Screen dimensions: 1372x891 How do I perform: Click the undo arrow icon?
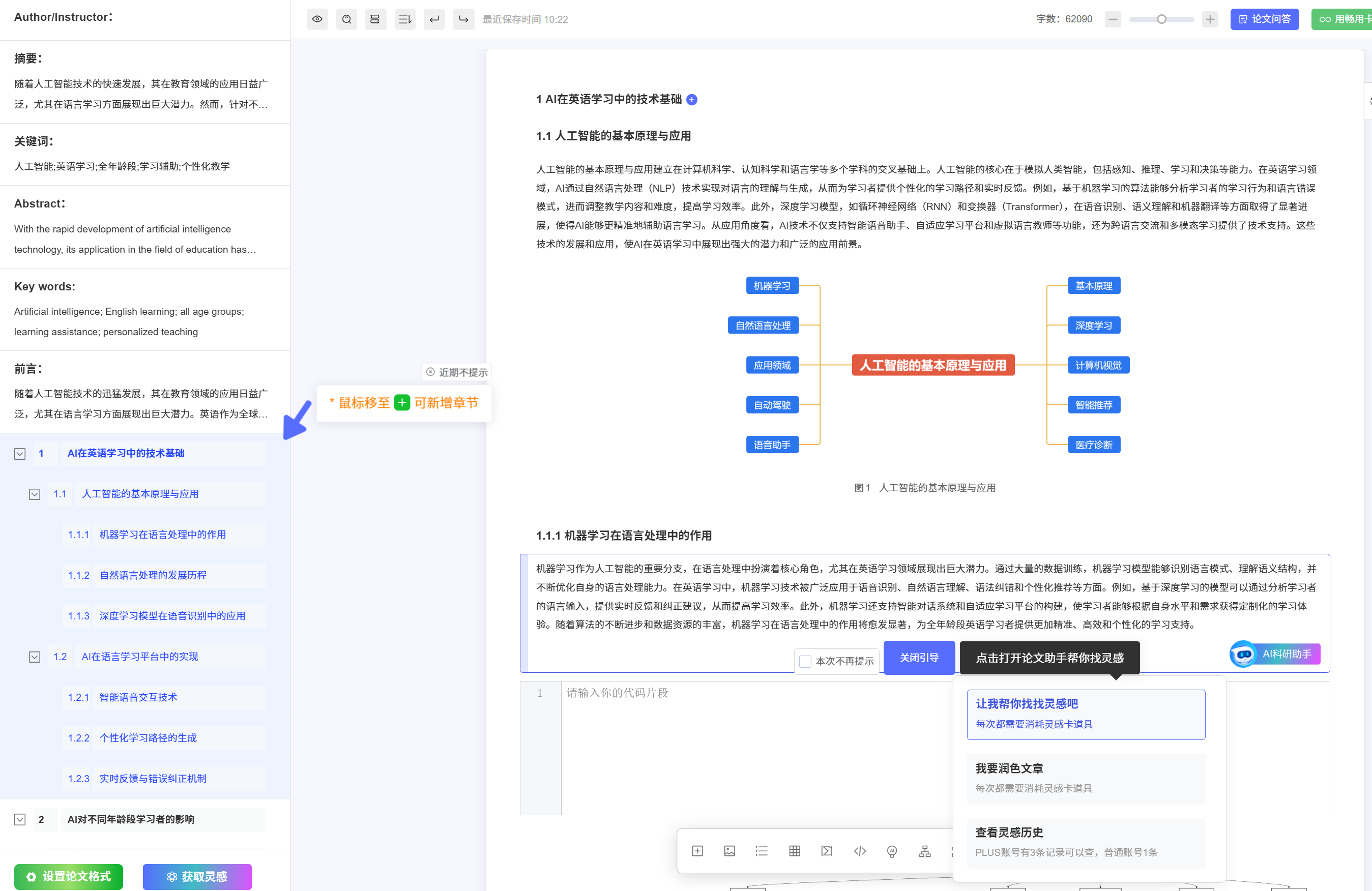tap(434, 19)
